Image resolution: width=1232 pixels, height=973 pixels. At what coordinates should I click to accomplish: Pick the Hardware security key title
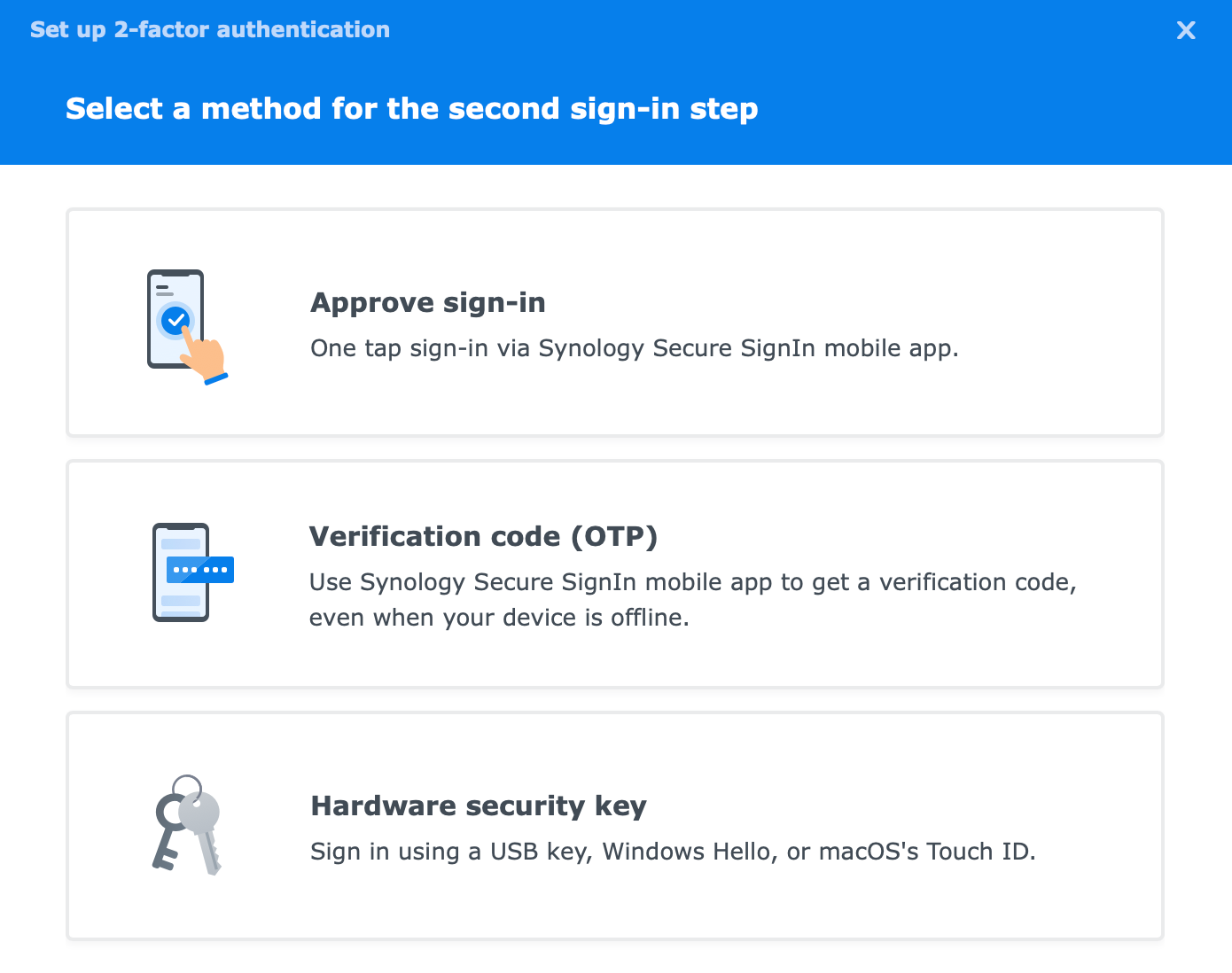478,806
